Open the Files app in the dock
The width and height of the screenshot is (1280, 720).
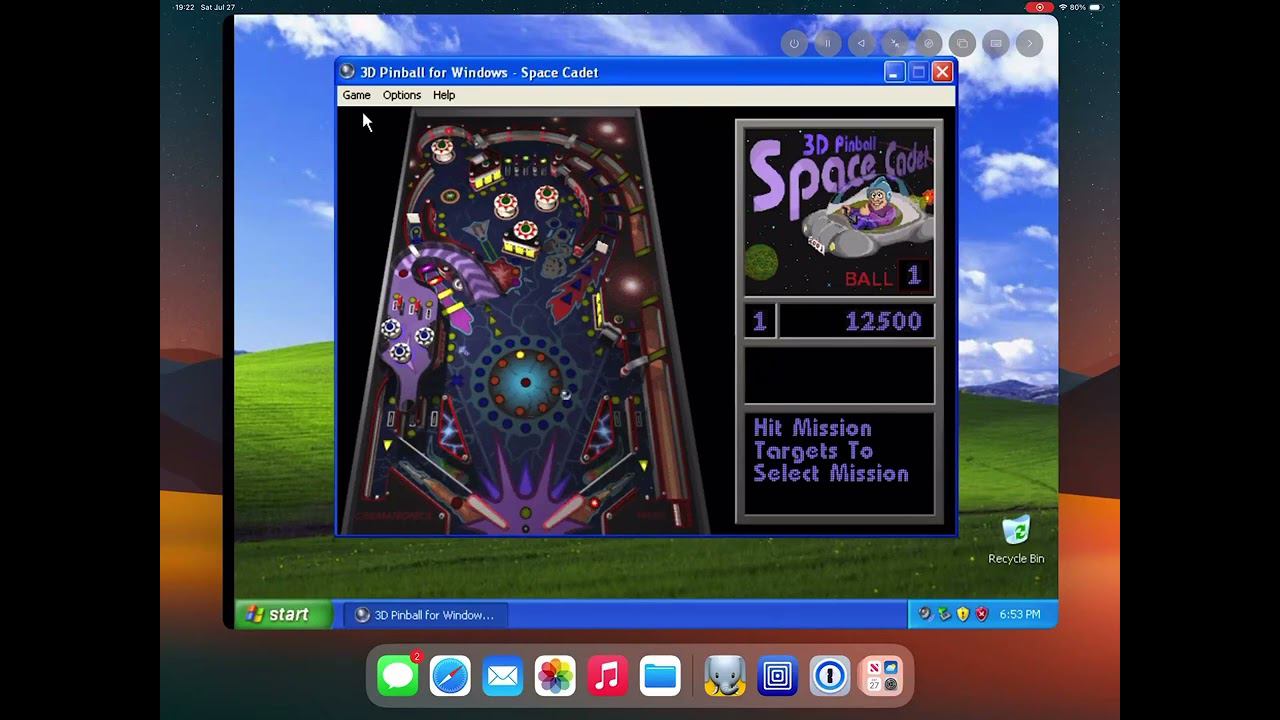(x=660, y=676)
